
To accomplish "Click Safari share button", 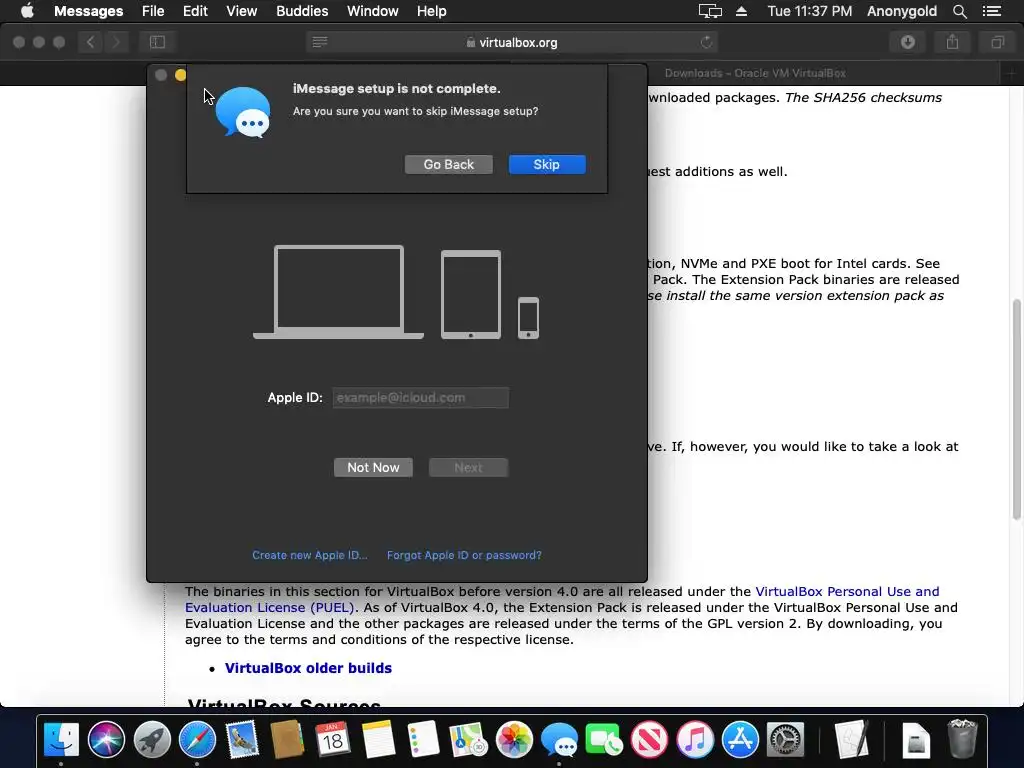I will tap(952, 42).
